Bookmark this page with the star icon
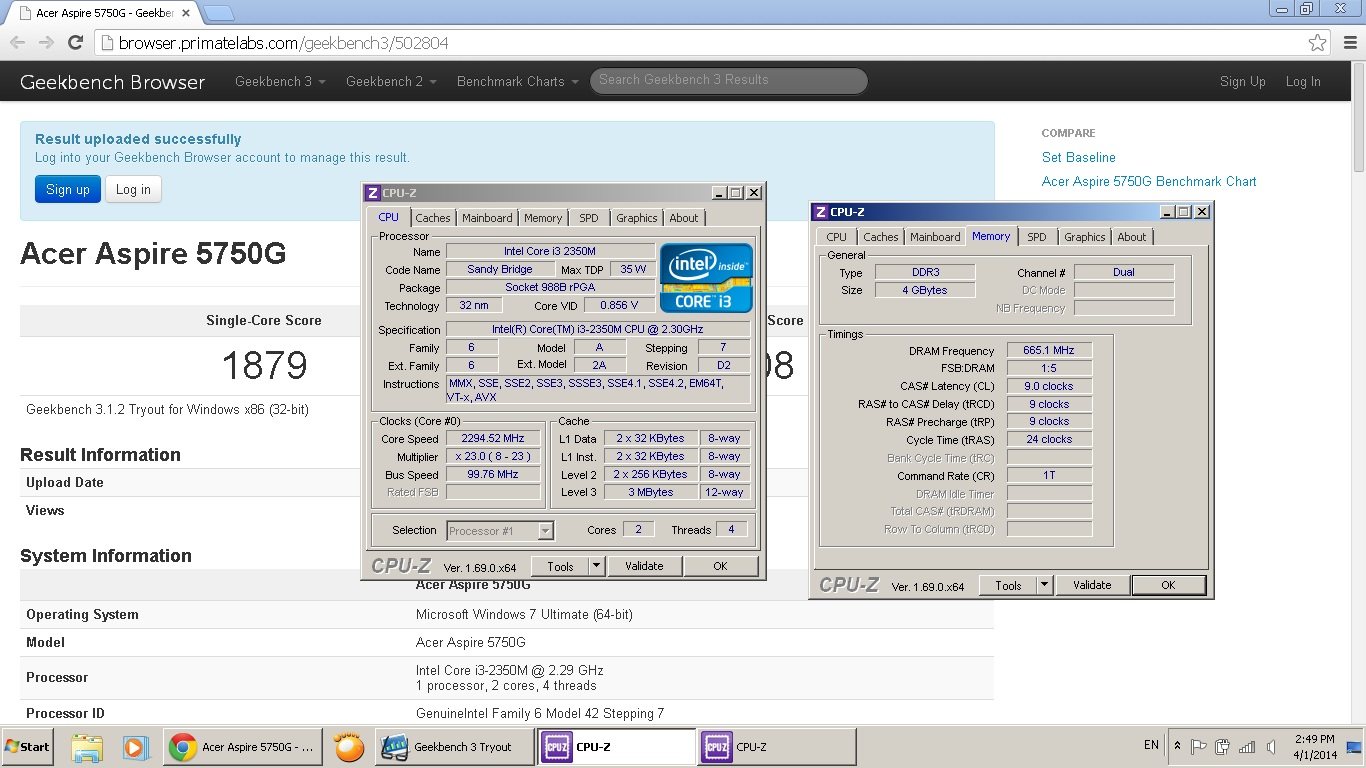Viewport: 1366px width, 768px height. [1318, 43]
